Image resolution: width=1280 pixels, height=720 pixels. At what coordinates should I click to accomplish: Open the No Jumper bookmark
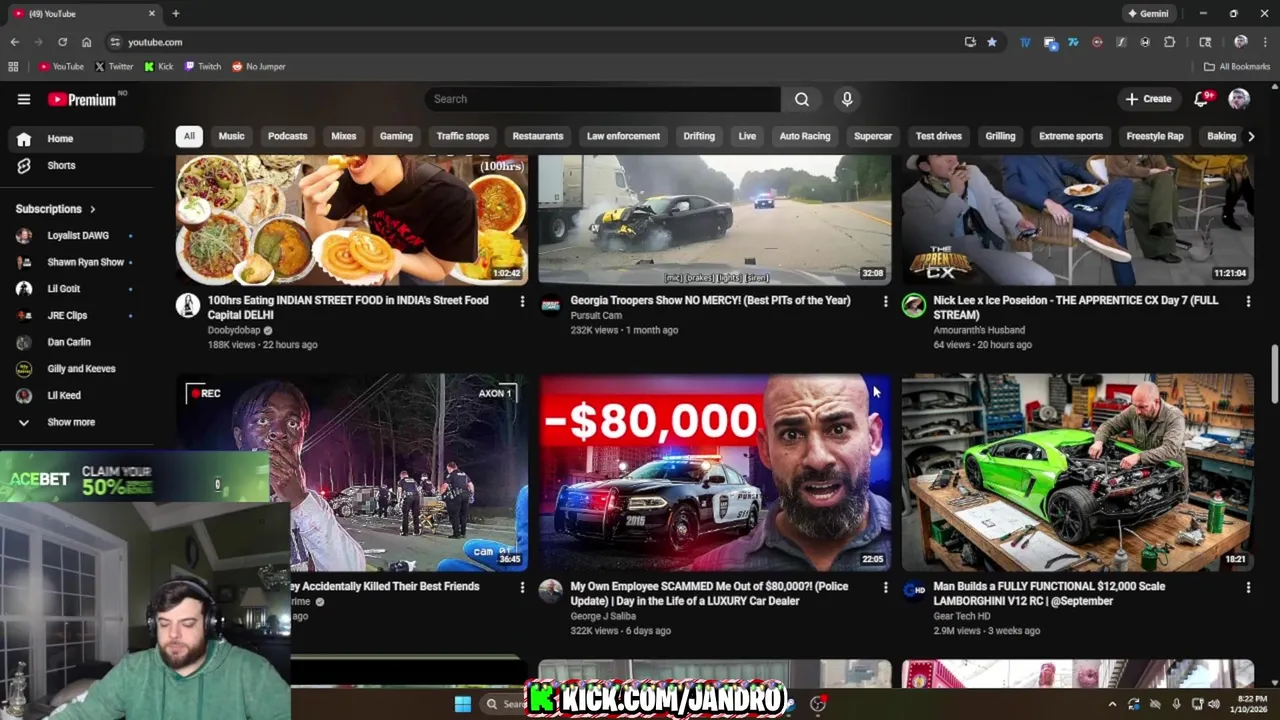click(259, 67)
